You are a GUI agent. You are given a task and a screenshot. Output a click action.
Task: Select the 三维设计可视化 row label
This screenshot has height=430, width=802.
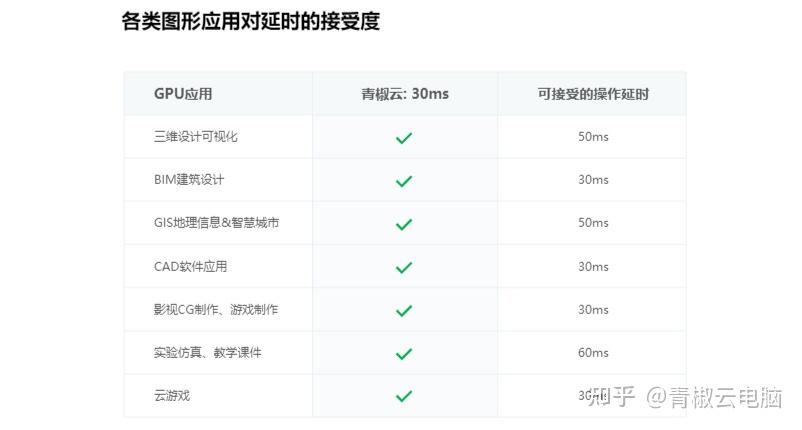point(195,137)
